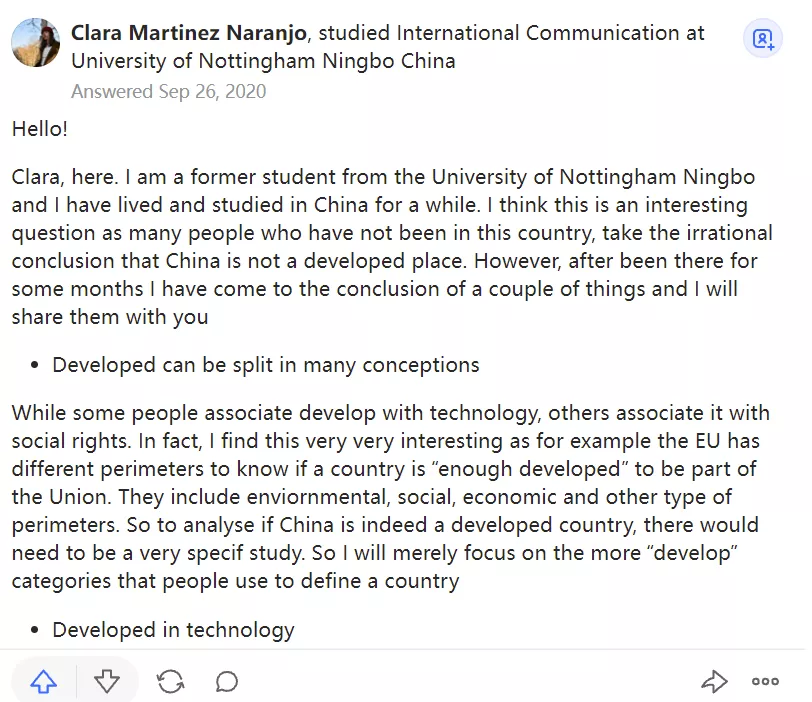812x702 pixels.
Task: Open the comments on this answer
Action: point(227,682)
